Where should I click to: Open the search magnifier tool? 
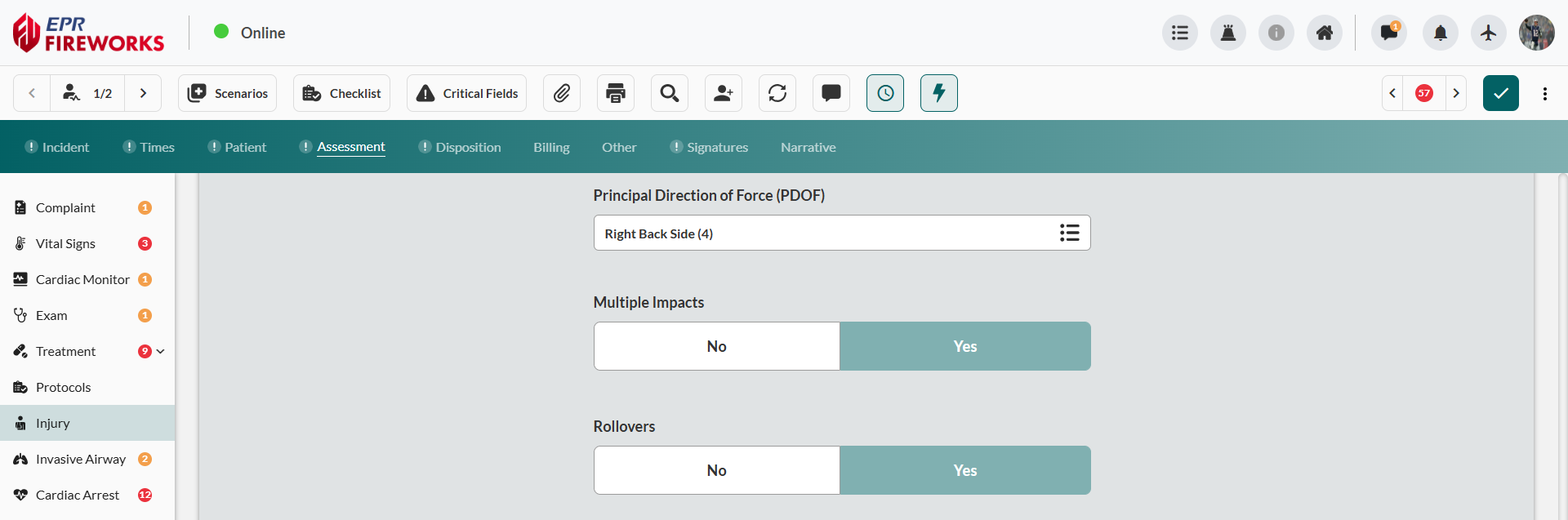[670, 93]
